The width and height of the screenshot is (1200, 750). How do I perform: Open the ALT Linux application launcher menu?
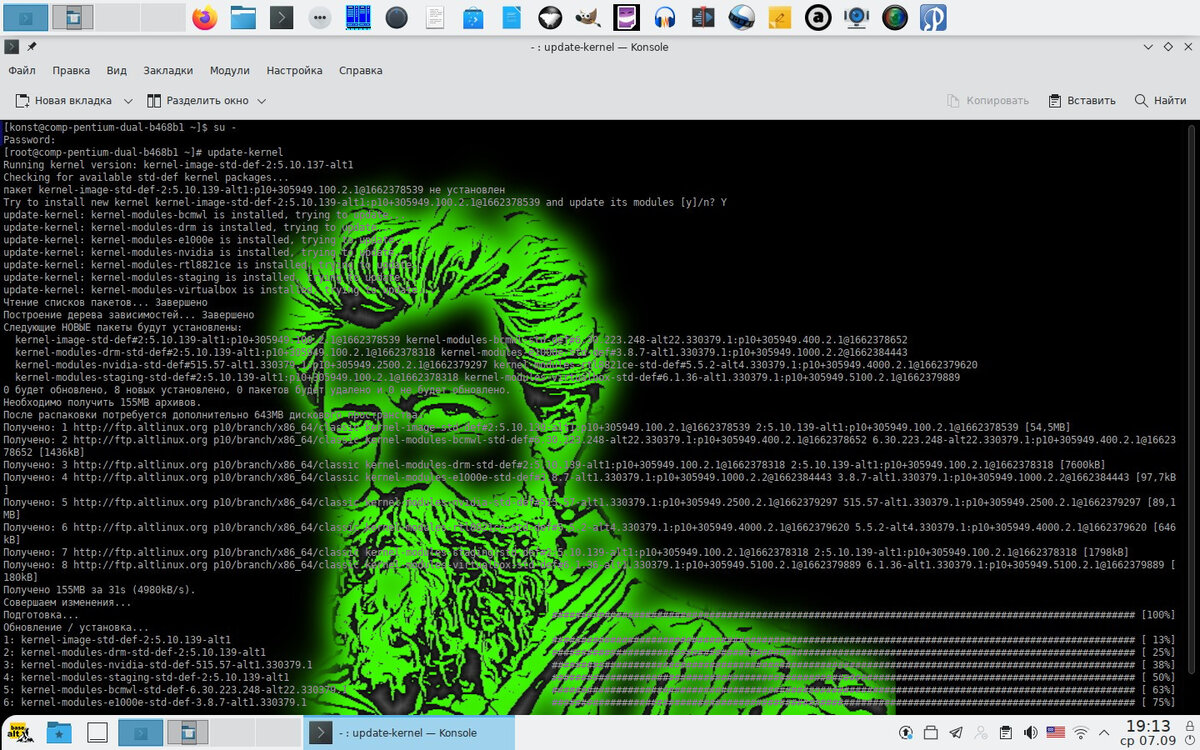[x=20, y=733]
